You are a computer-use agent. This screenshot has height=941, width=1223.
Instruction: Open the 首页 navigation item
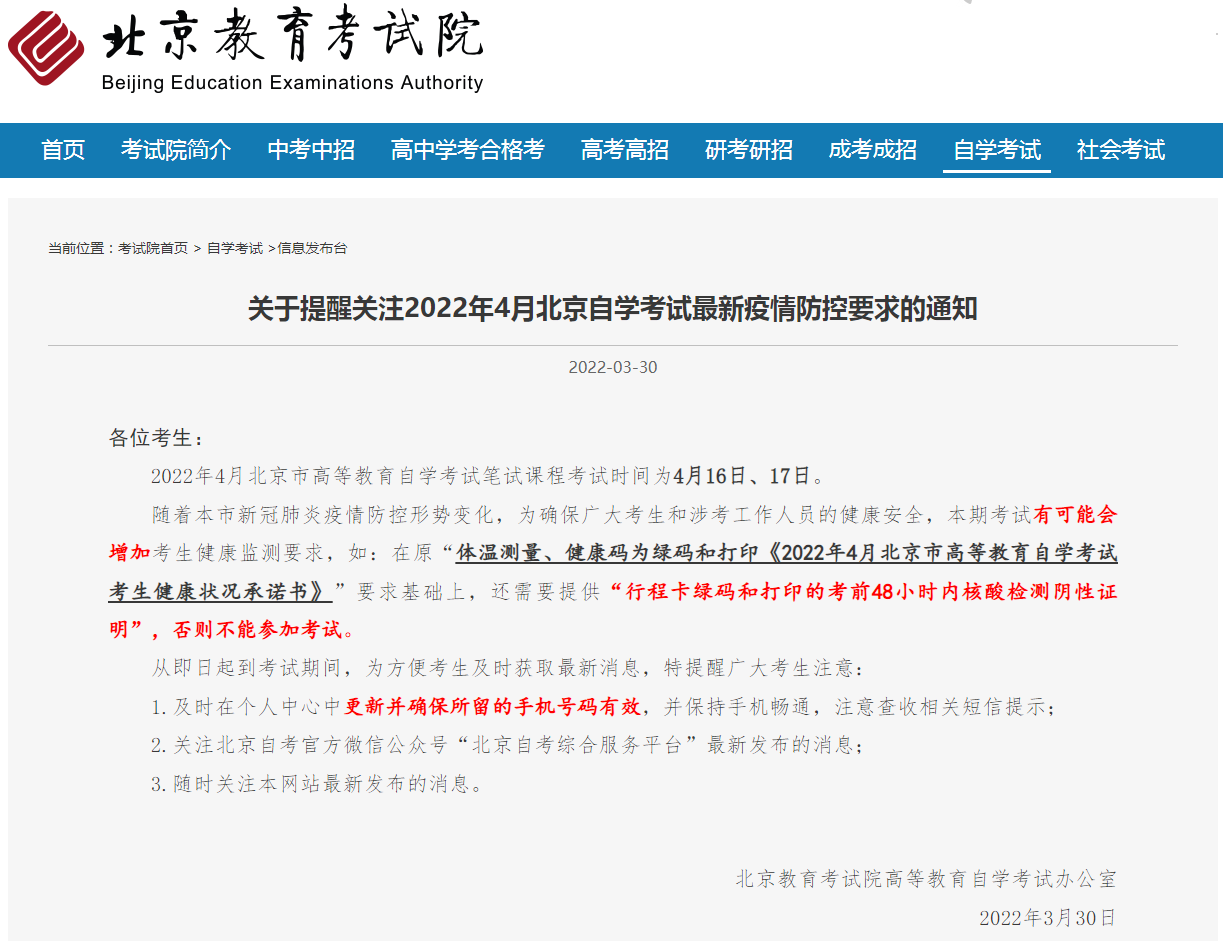pos(63,150)
